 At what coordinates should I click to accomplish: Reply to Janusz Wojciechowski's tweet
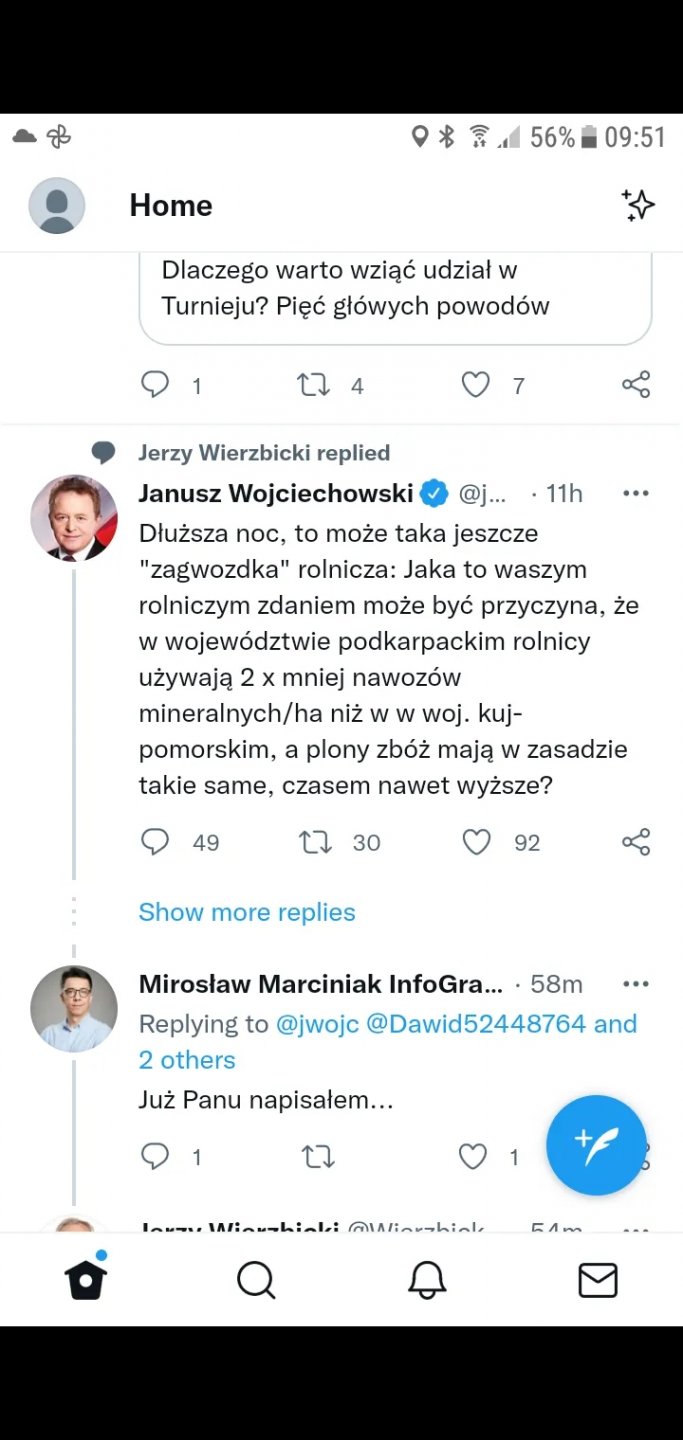click(x=155, y=842)
